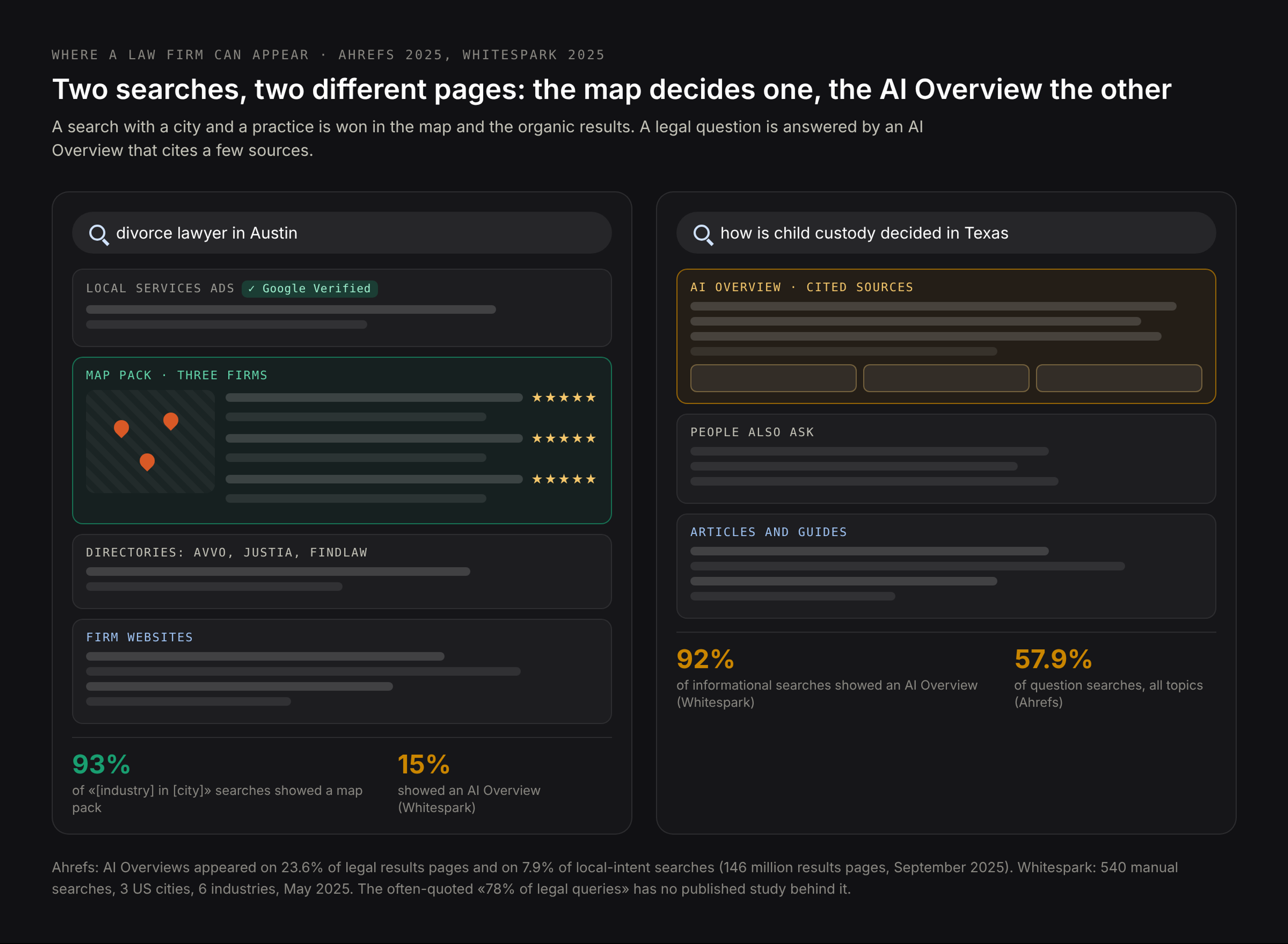Screen dimensions: 1288x944
Task: Select the Firm Websites results card
Action: (341, 672)
